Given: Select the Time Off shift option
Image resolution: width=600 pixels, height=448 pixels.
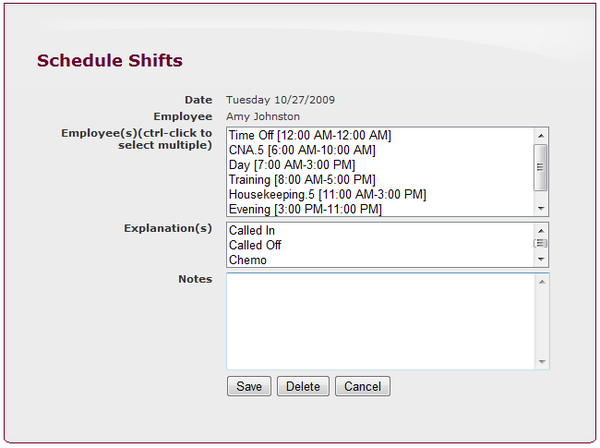Looking at the screenshot, I should pos(309,135).
